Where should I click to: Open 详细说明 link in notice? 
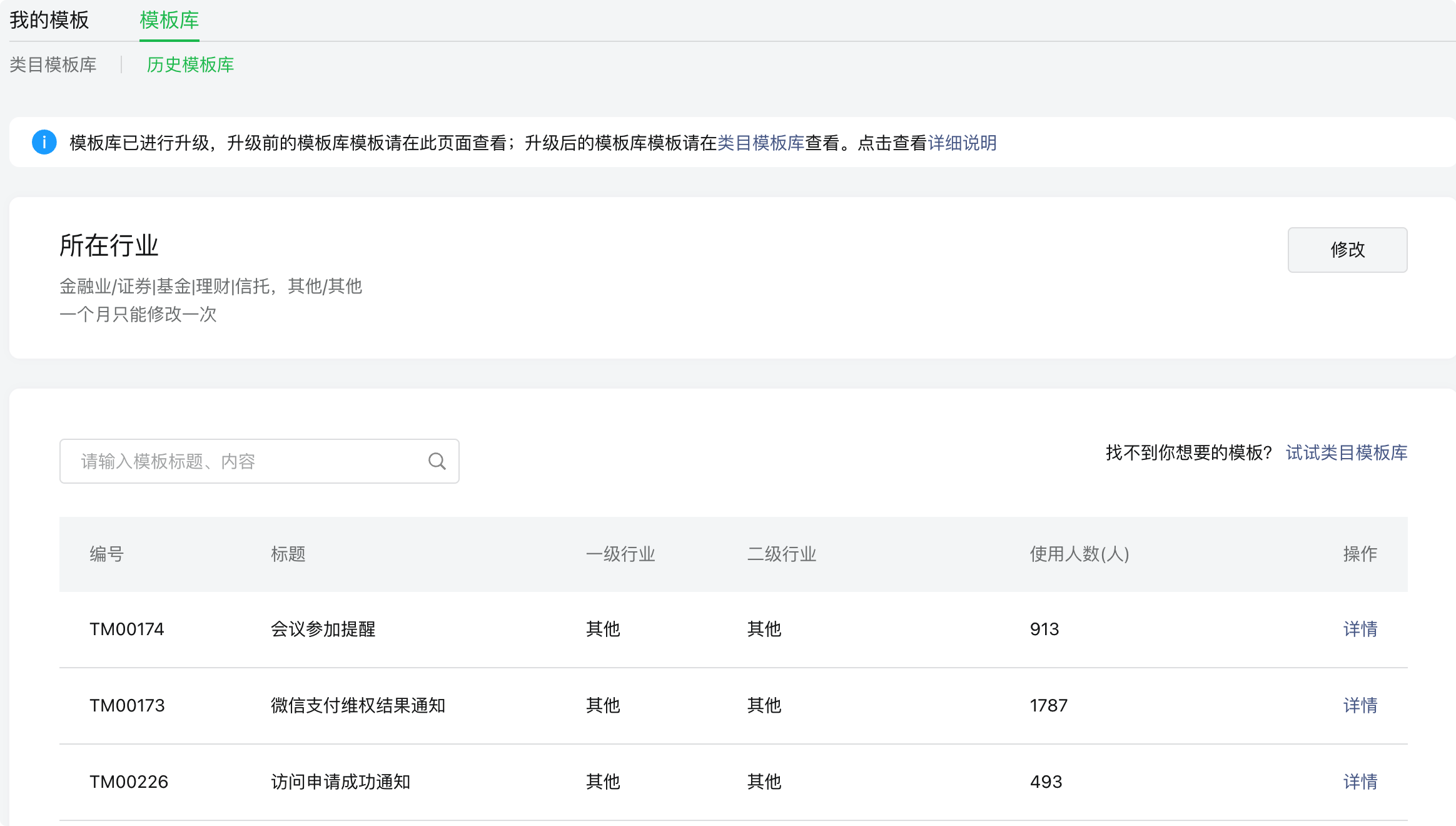tap(962, 143)
